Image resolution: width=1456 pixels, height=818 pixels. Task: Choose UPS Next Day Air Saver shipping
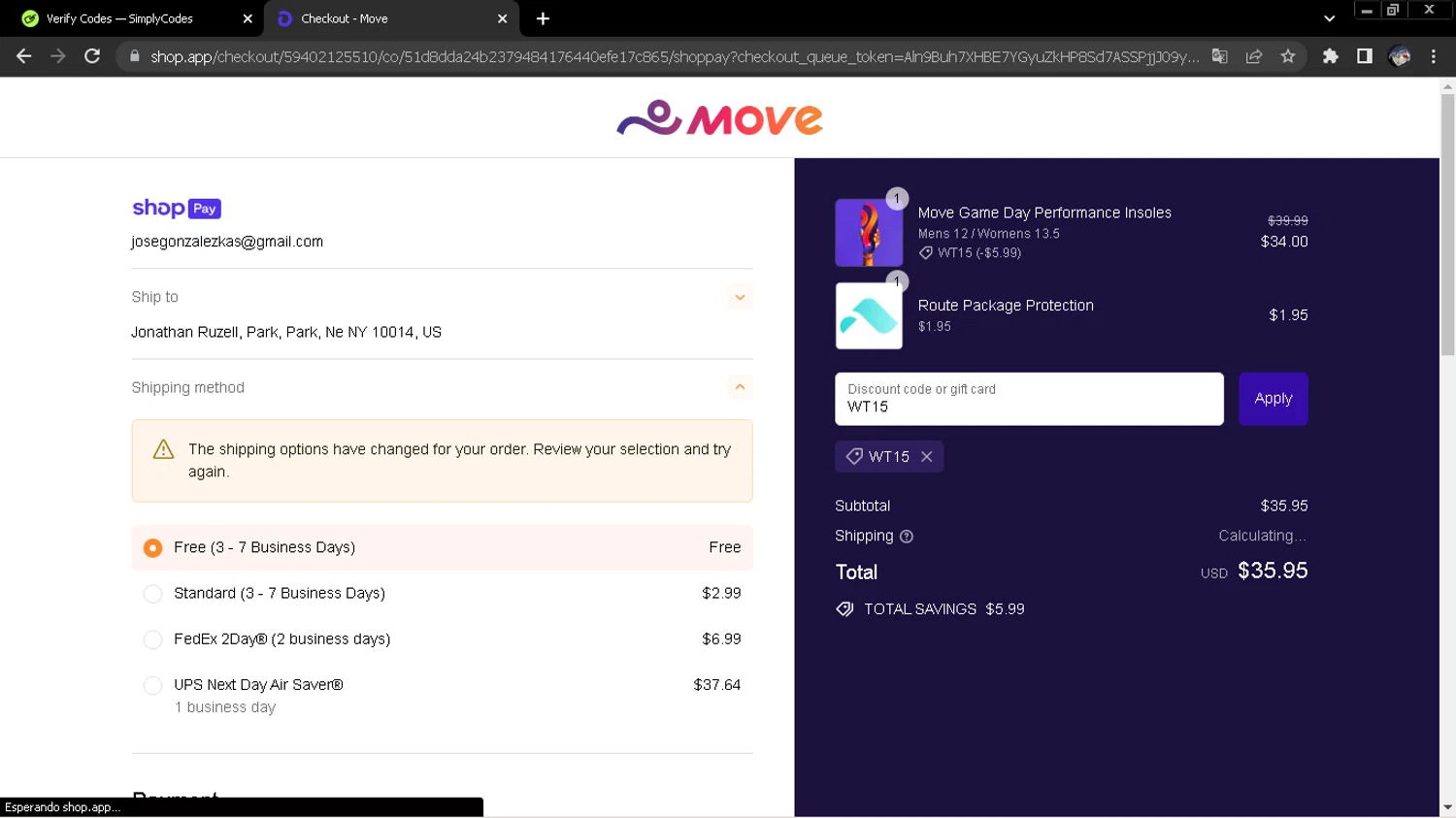(442, 696)
